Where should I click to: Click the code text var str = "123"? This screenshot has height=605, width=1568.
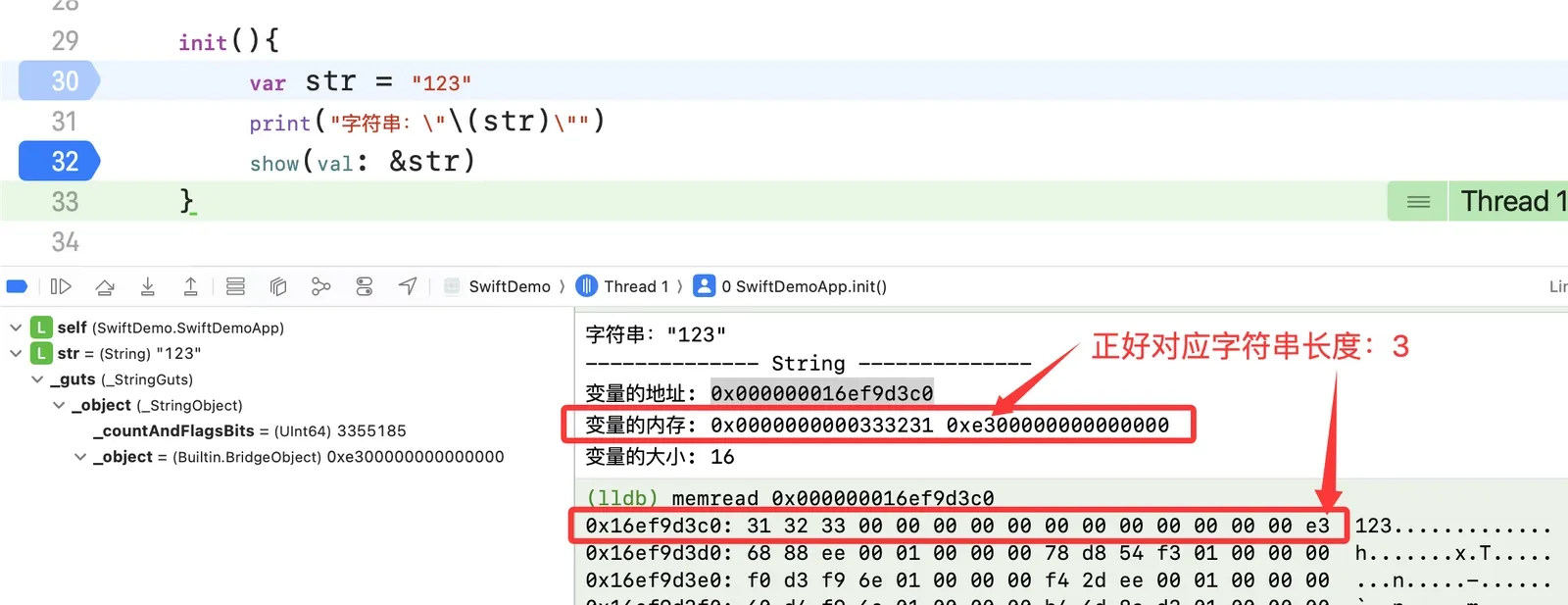click(360, 81)
